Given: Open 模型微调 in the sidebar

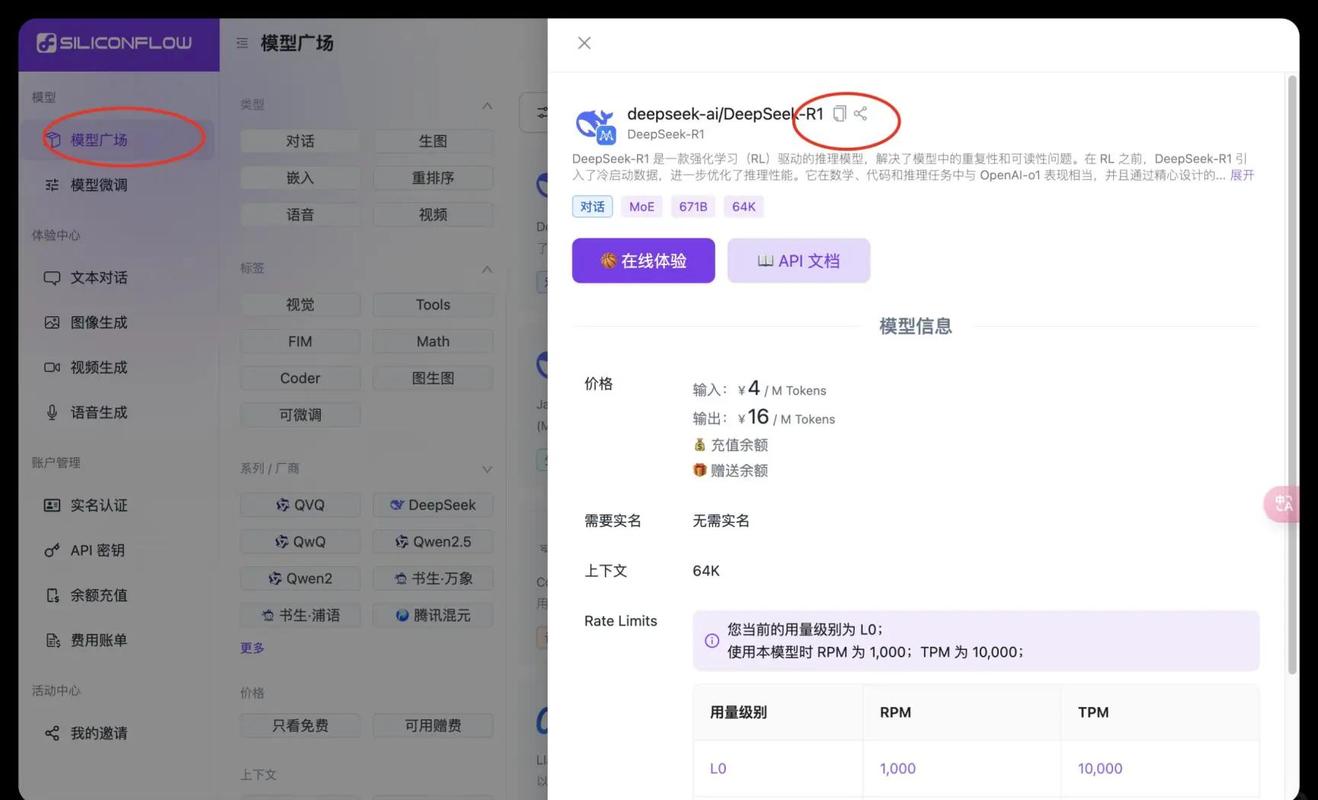Looking at the screenshot, I should point(116,185).
